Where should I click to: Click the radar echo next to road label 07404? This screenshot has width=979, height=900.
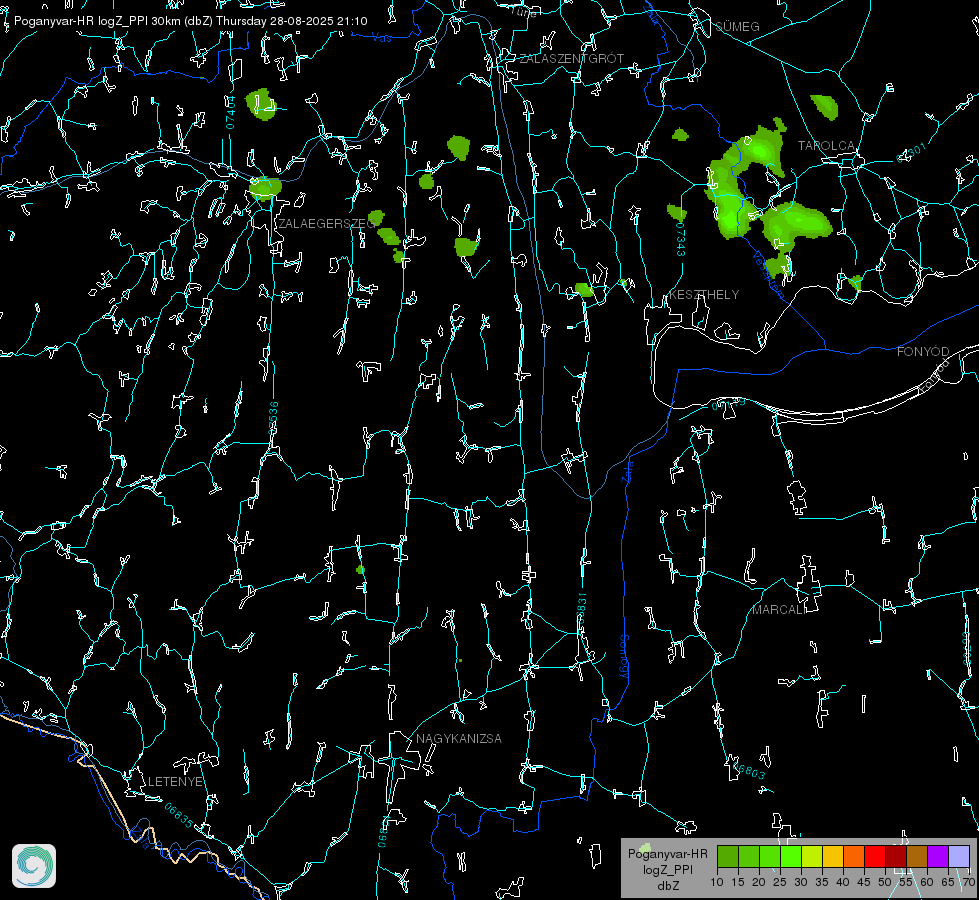(261, 104)
